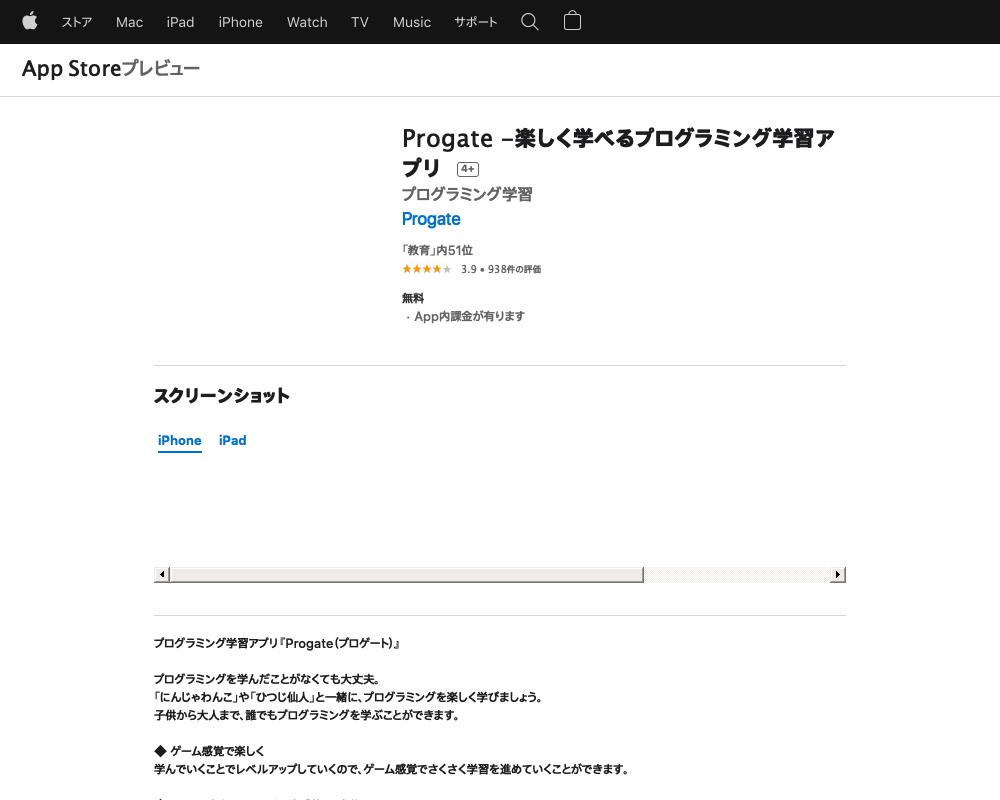The height and width of the screenshot is (800, 1000).
Task: Click the Apple logo in the menu bar
Action: (30, 21)
